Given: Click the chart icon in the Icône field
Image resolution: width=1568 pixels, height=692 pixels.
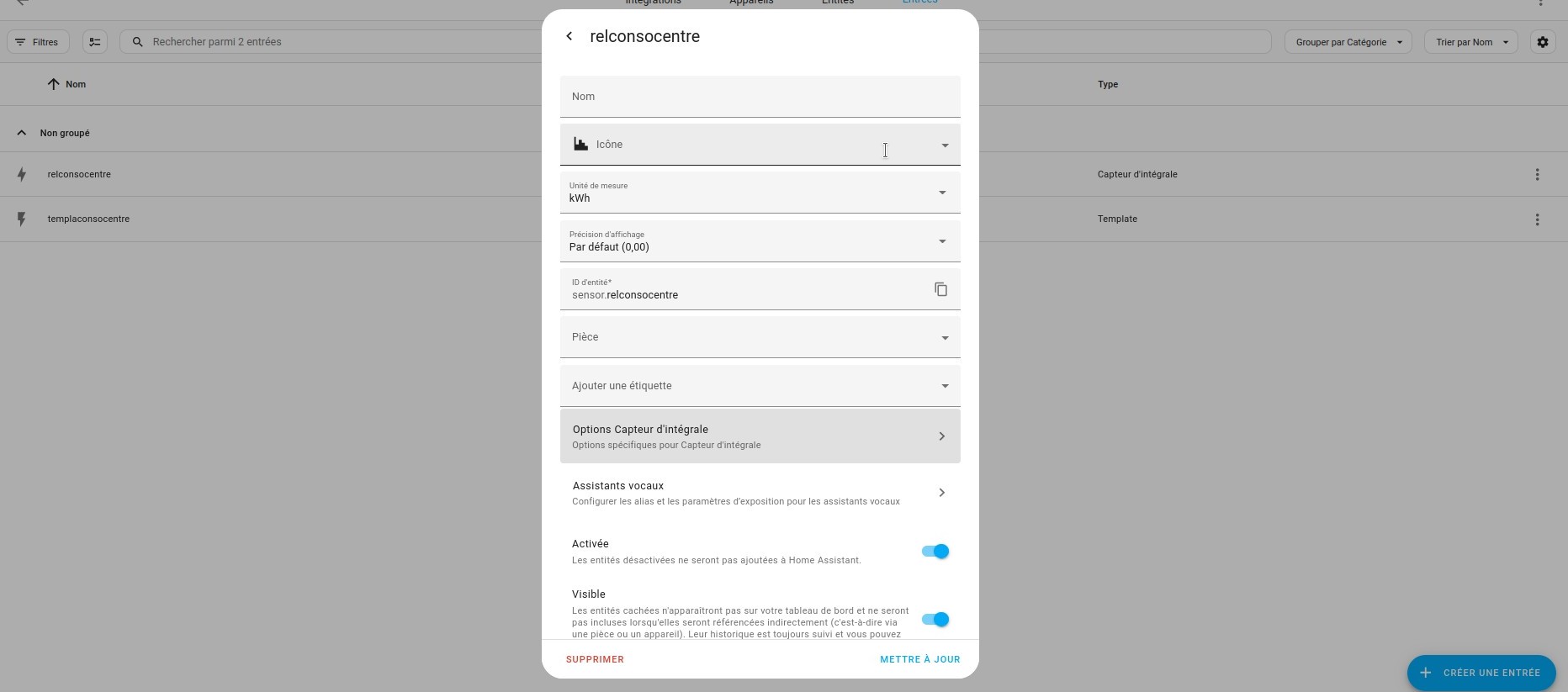Looking at the screenshot, I should pyautogui.click(x=580, y=145).
